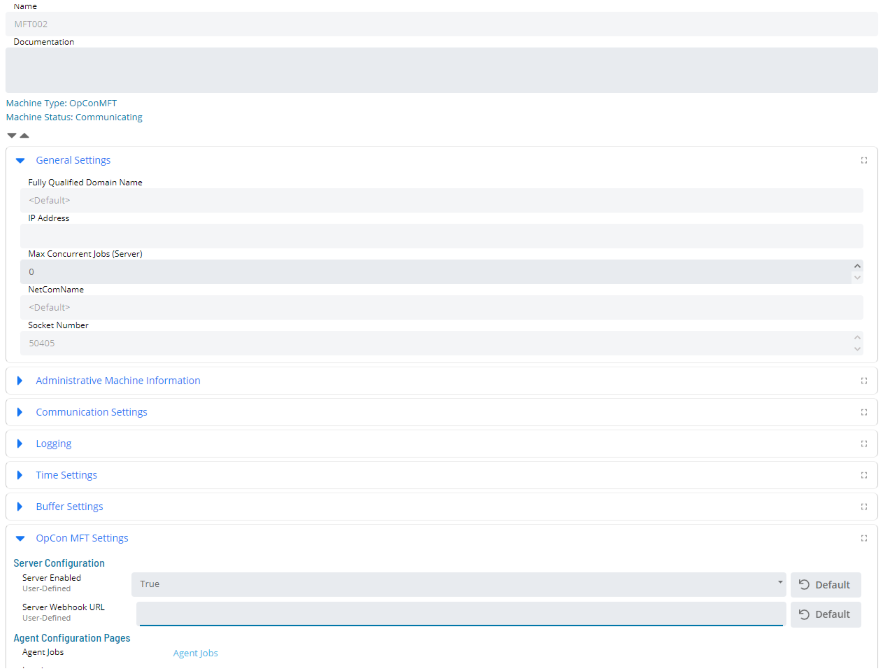
Task: Click the Logging heading text
Action: [x=53, y=444]
